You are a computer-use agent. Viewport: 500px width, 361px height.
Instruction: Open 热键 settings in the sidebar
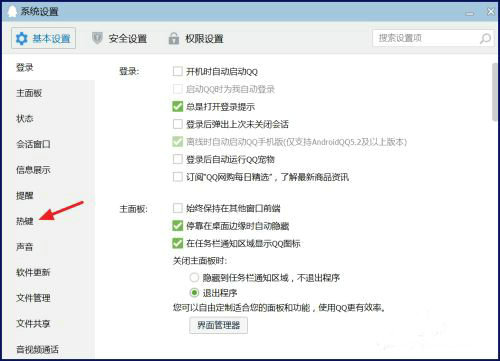pyautogui.click(x=49, y=221)
